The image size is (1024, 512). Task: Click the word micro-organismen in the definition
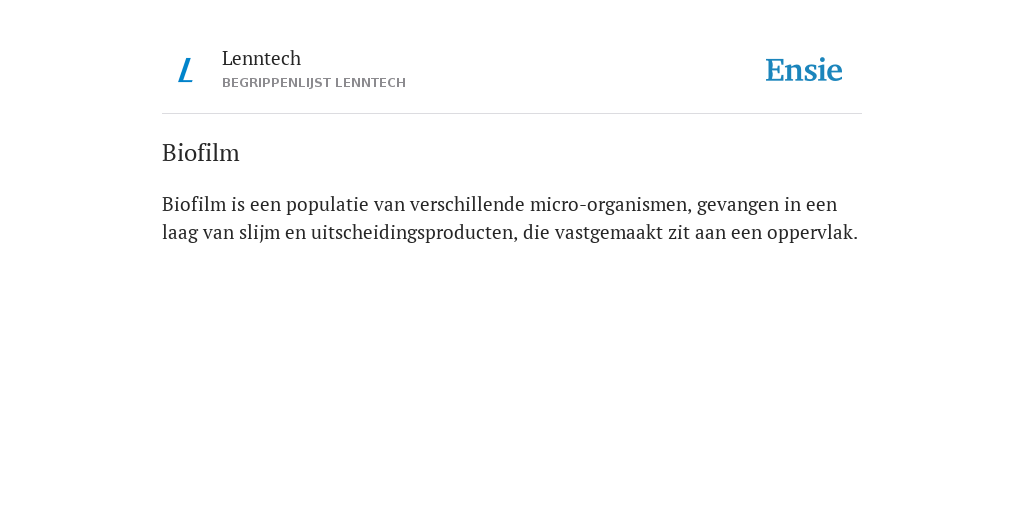[611, 205]
